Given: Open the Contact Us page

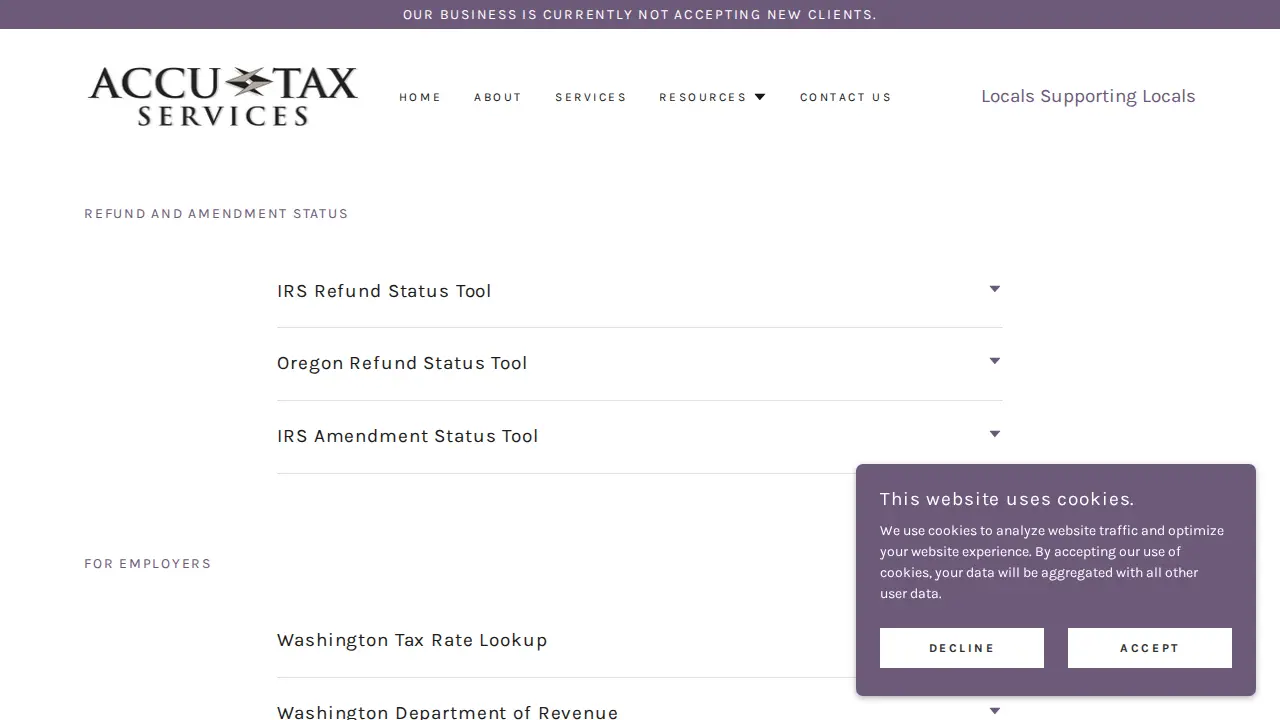Looking at the screenshot, I should [x=846, y=97].
